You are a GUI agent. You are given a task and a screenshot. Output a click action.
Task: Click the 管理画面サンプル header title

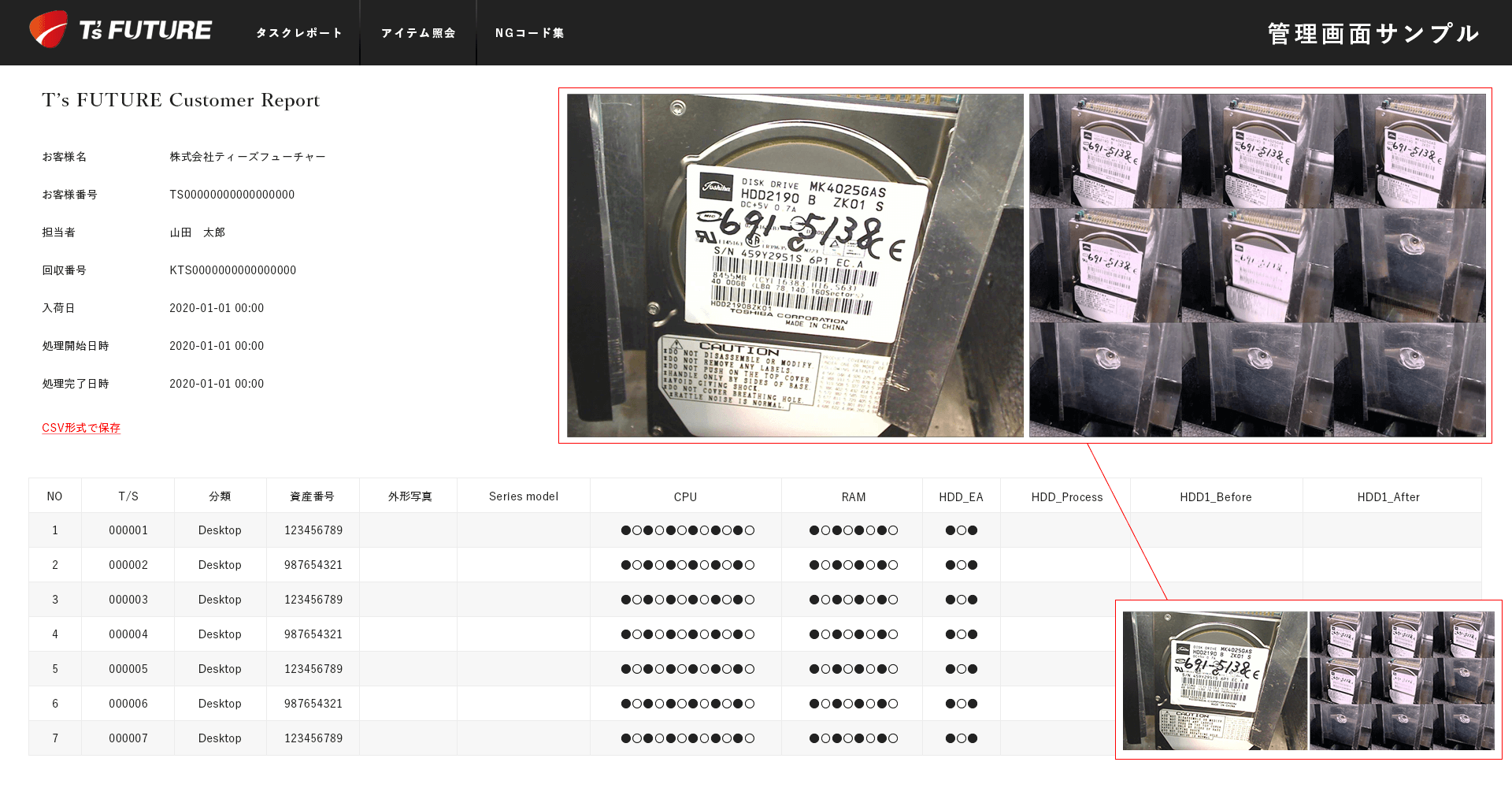pos(1373,33)
